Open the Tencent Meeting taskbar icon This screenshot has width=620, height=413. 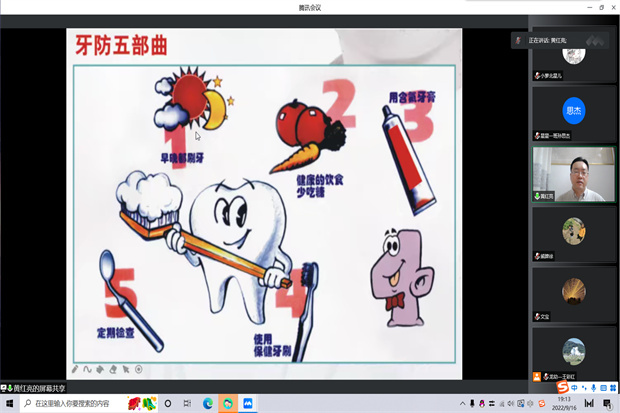[x=248, y=404]
